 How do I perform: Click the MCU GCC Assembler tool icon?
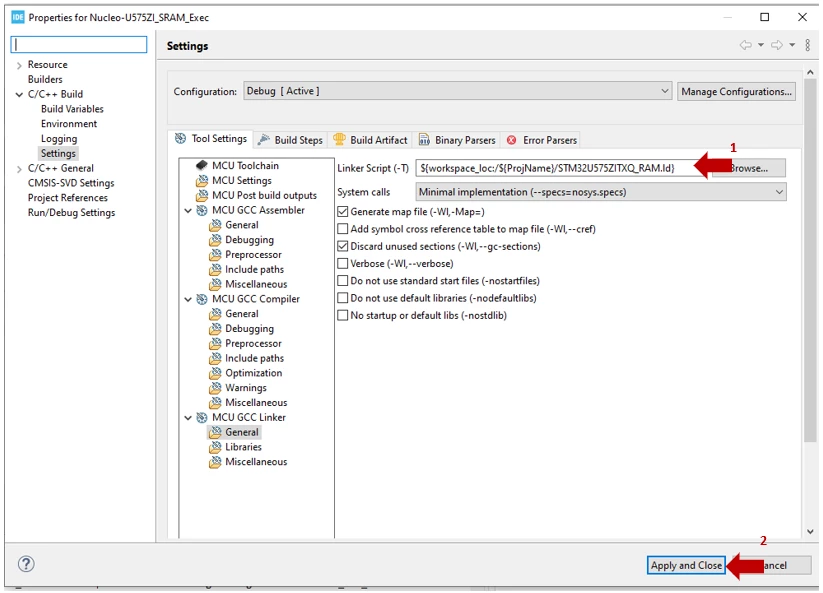coord(202,210)
